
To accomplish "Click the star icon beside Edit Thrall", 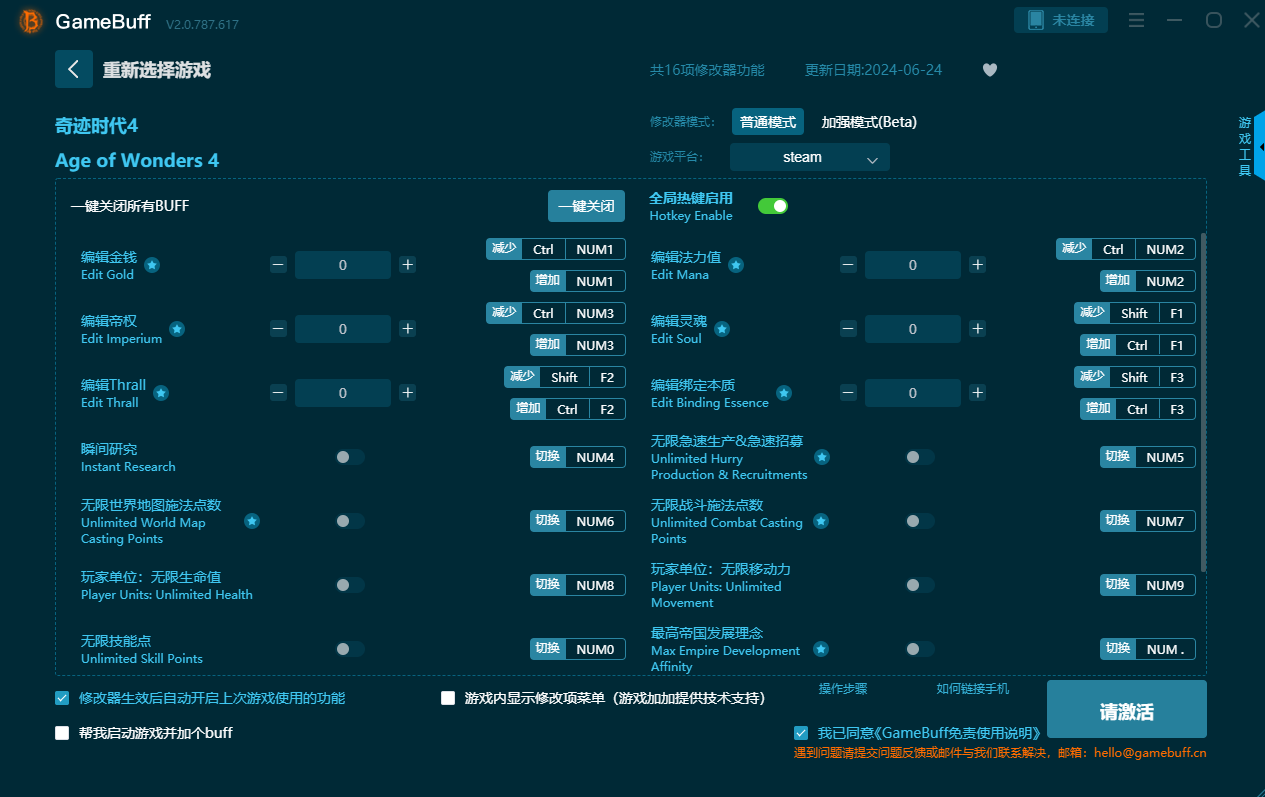I will pos(161,393).
